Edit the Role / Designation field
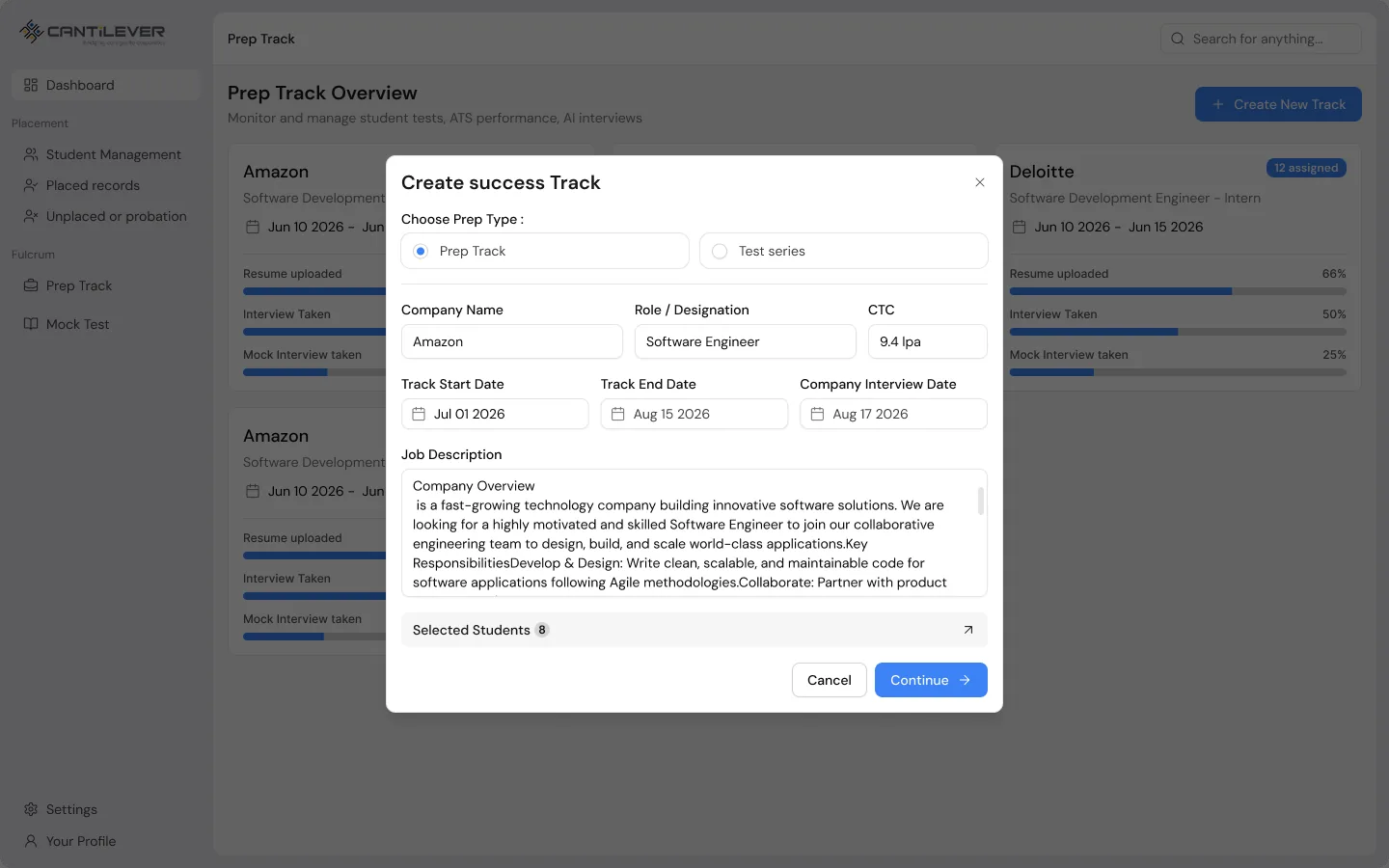The width and height of the screenshot is (1389, 868). [x=745, y=341]
